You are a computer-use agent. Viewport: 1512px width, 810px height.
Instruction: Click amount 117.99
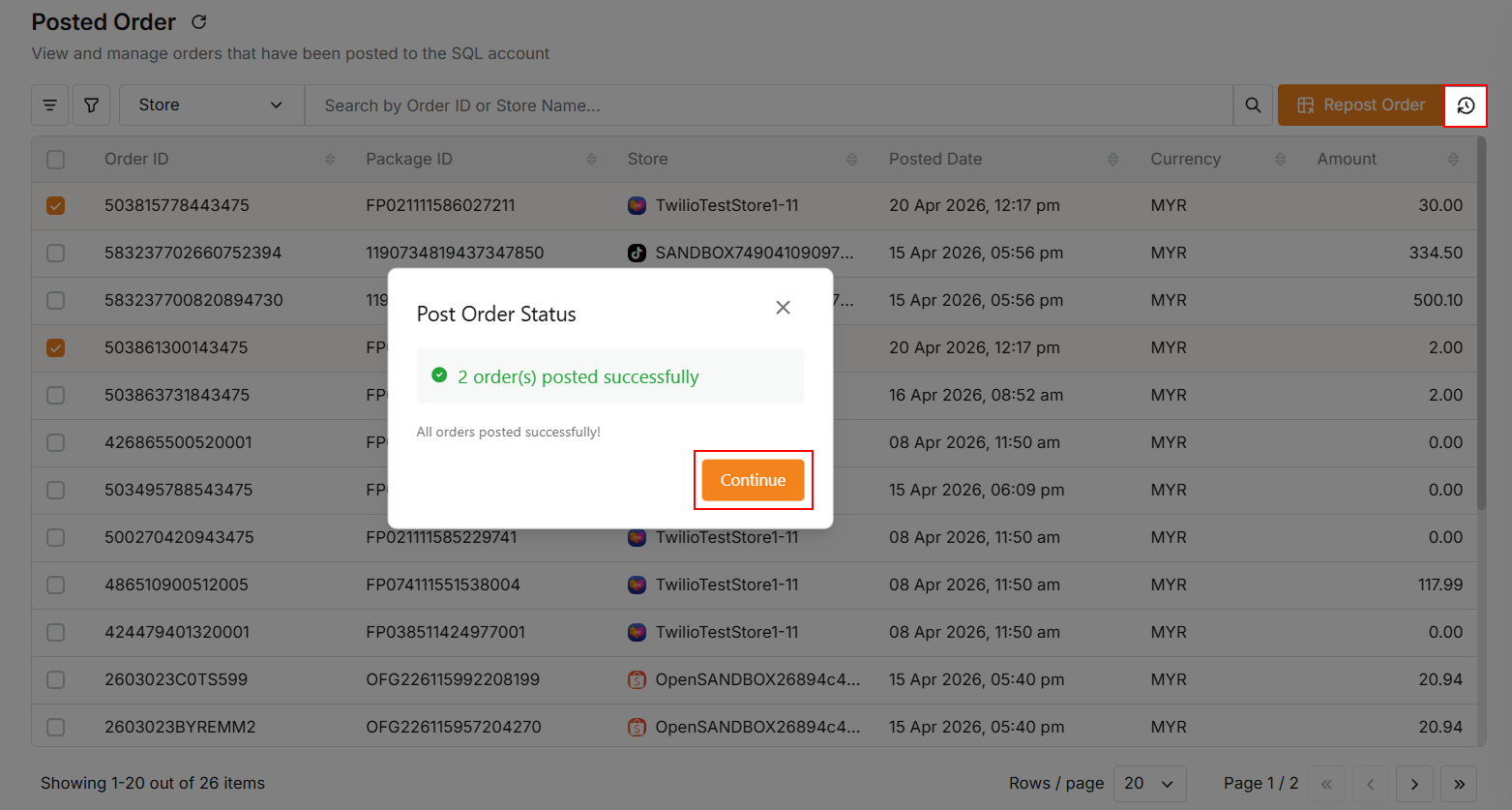pyautogui.click(x=1440, y=585)
